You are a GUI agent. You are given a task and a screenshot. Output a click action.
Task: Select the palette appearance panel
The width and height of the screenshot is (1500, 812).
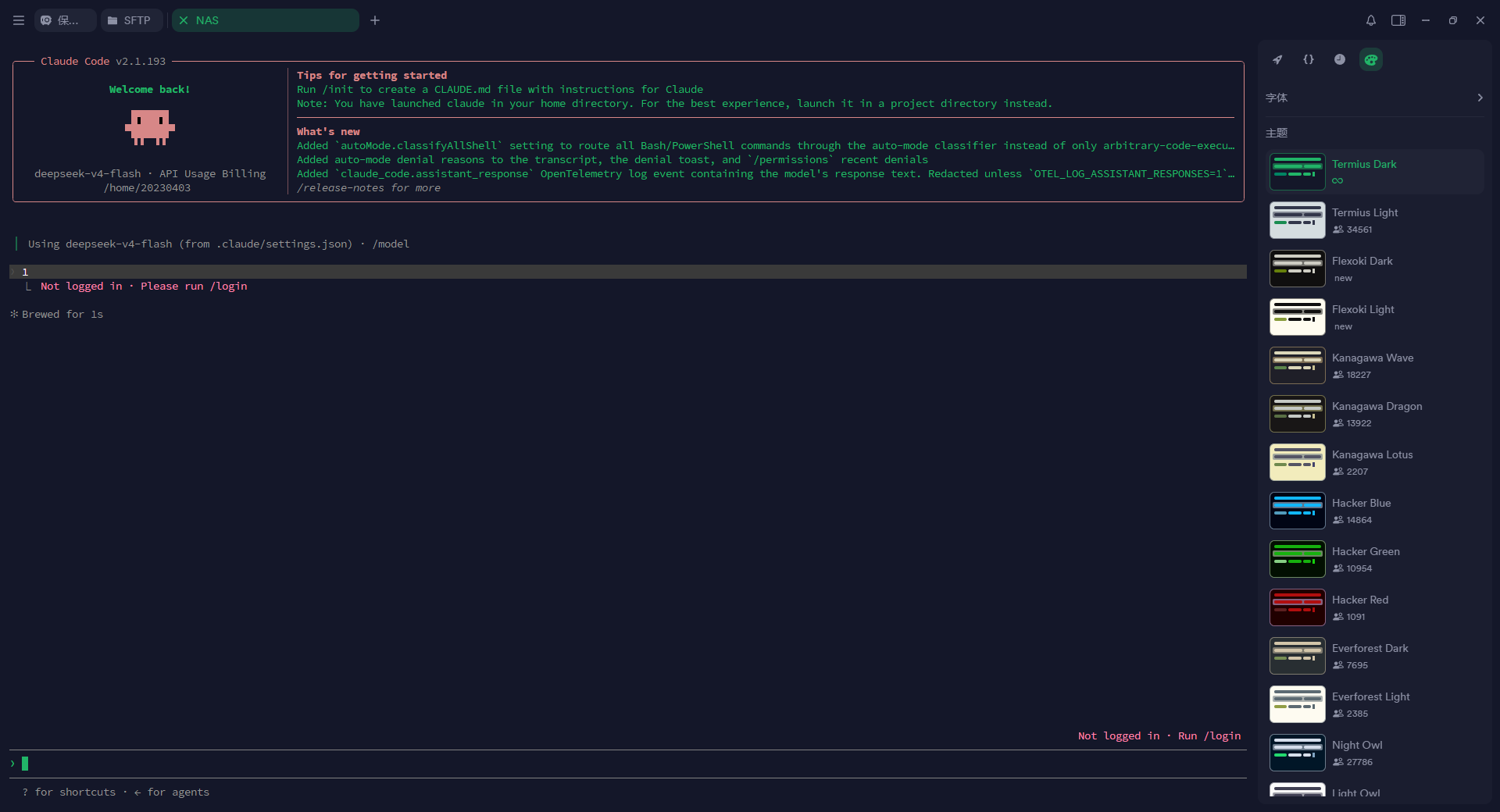click(1371, 59)
